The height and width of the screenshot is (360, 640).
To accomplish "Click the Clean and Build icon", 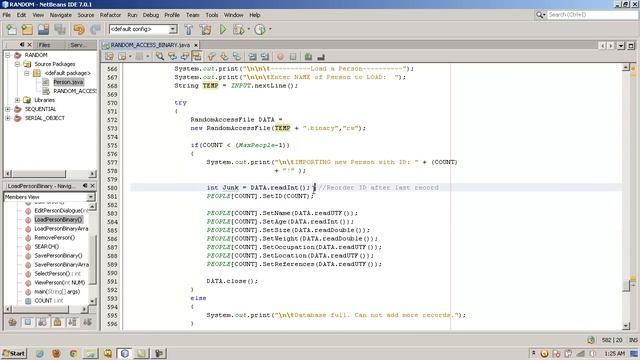I will pyautogui.click(x=206, y=29).
